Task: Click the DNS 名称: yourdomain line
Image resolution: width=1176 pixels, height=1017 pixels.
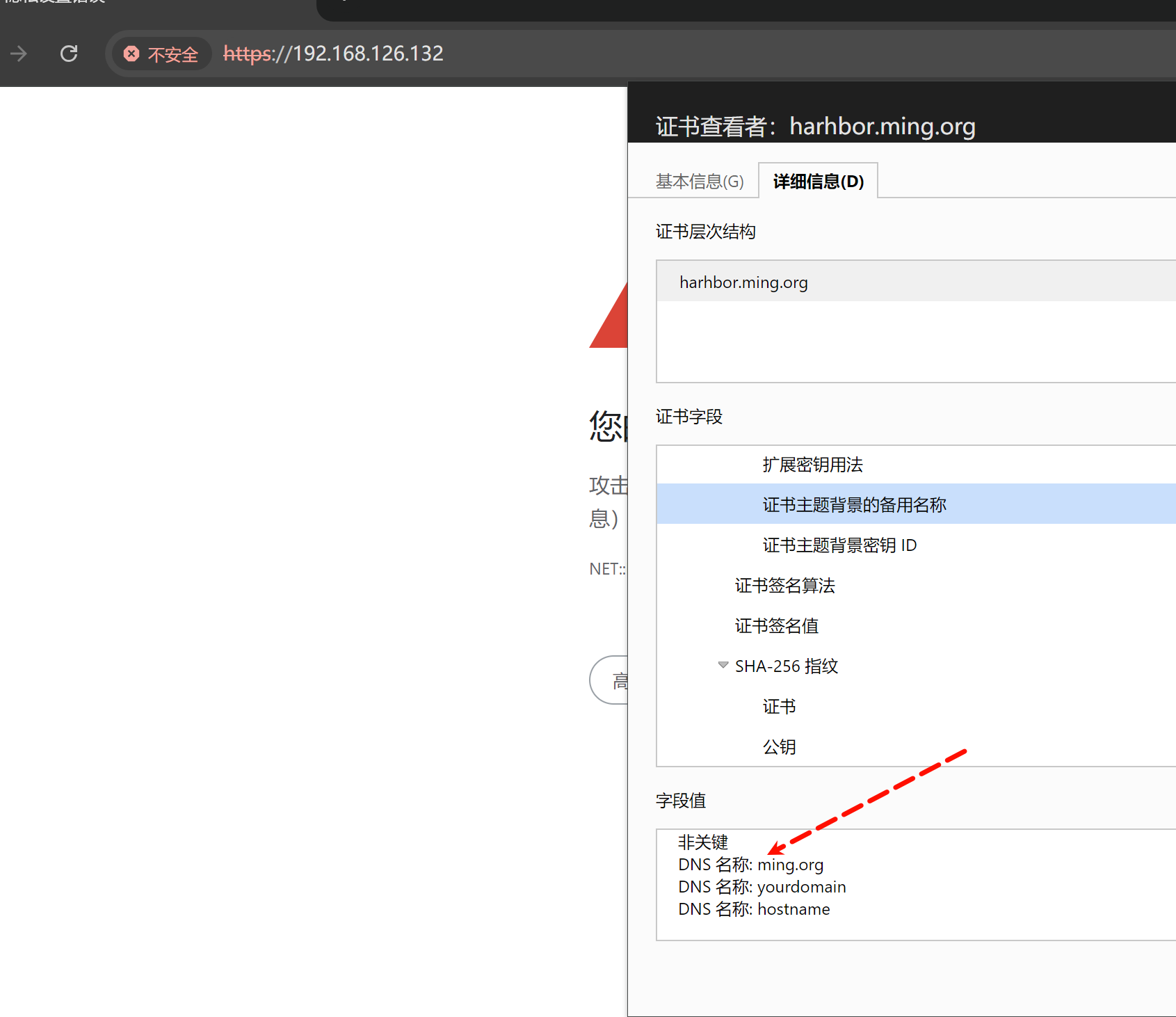Action: coord(762,887)
